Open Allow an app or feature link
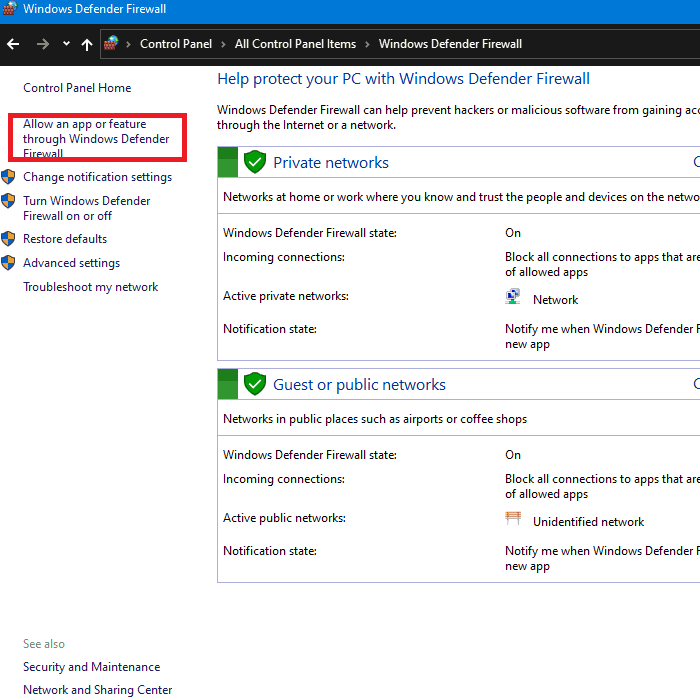The height and width of the screenshot is (700, 700). point(96,138)
